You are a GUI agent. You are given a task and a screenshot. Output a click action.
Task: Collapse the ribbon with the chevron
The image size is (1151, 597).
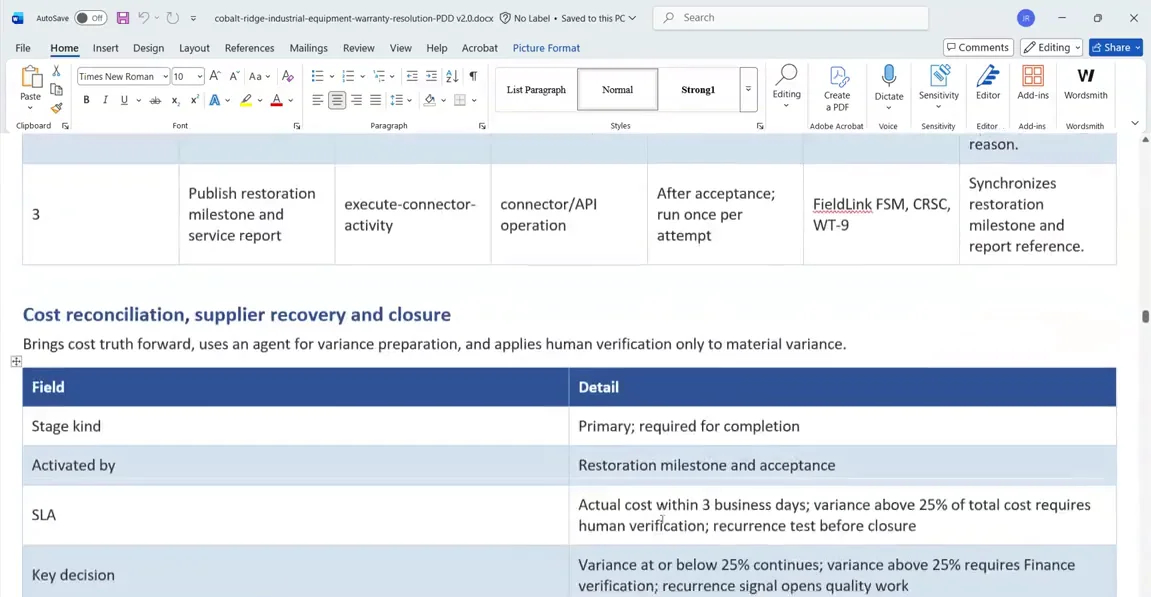(x=1135, y=123)
